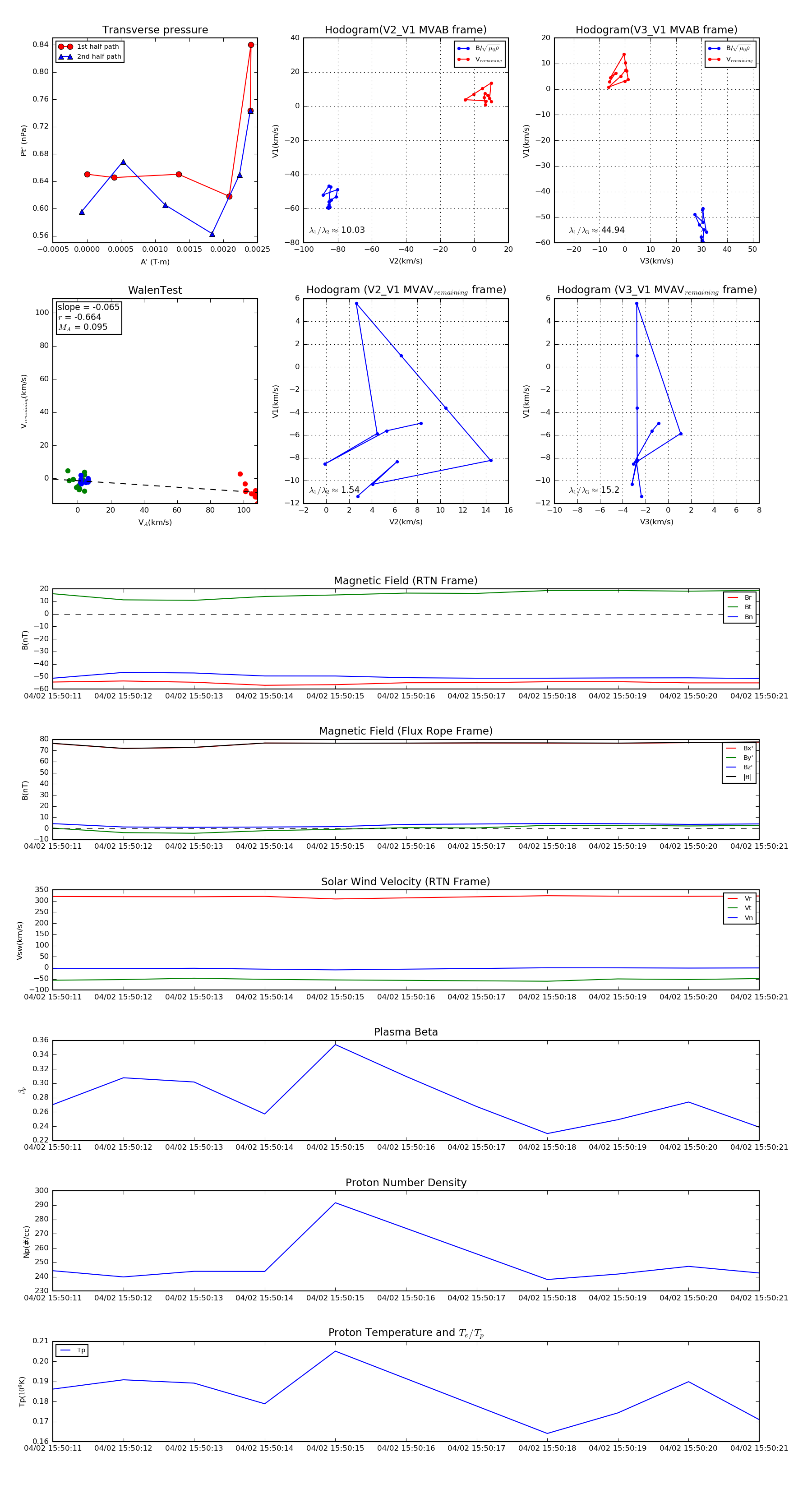
Task: Select the 'Vt' legend entry
Action: [740, 908]
